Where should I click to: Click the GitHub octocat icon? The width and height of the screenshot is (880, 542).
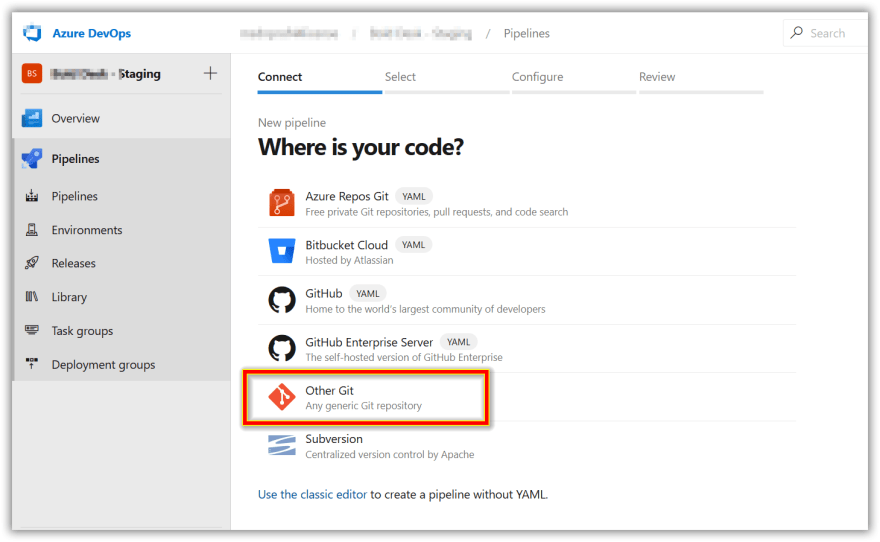click(x=282, y=300)
